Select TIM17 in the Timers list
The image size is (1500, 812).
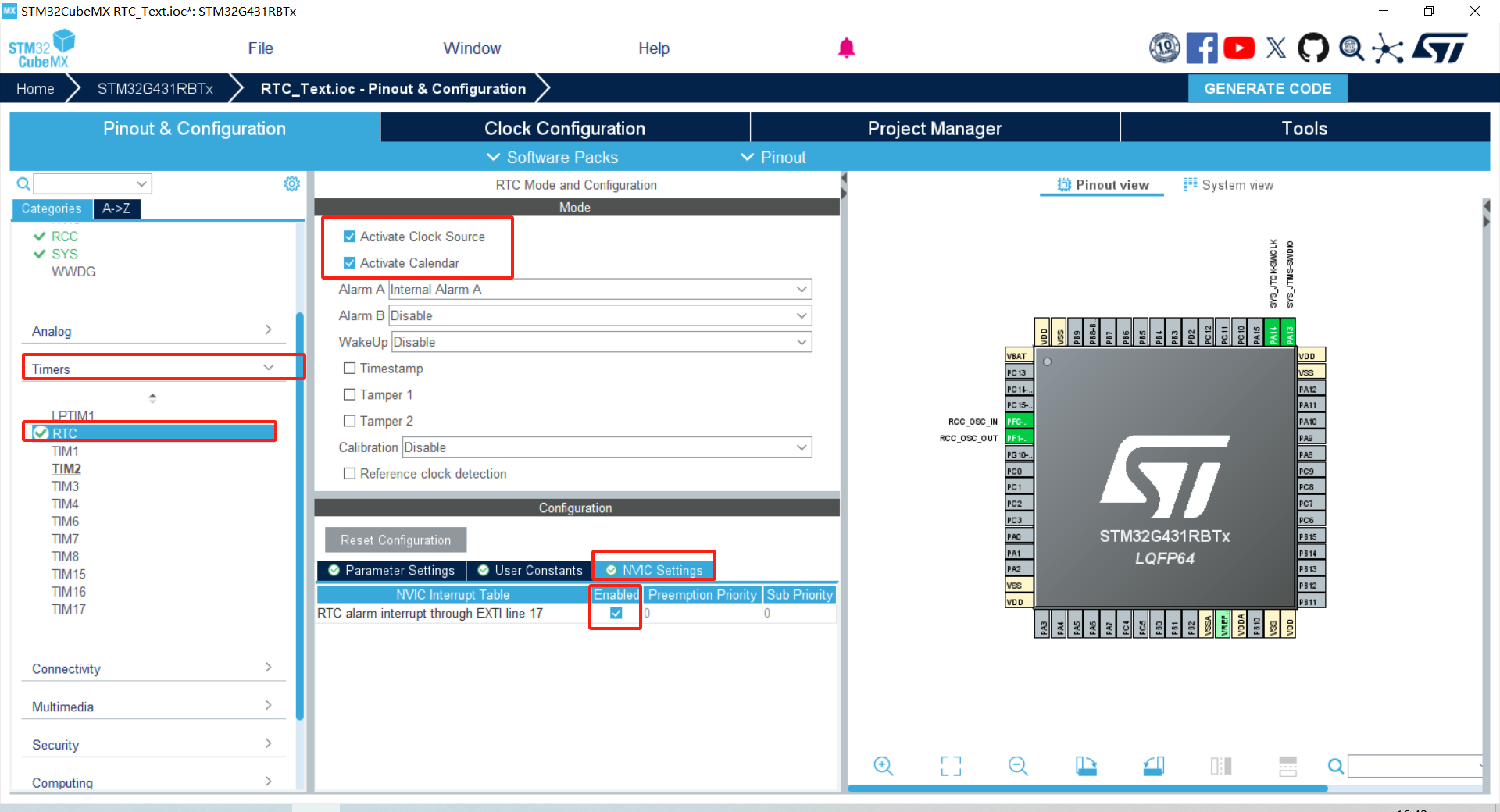[69, 609]
